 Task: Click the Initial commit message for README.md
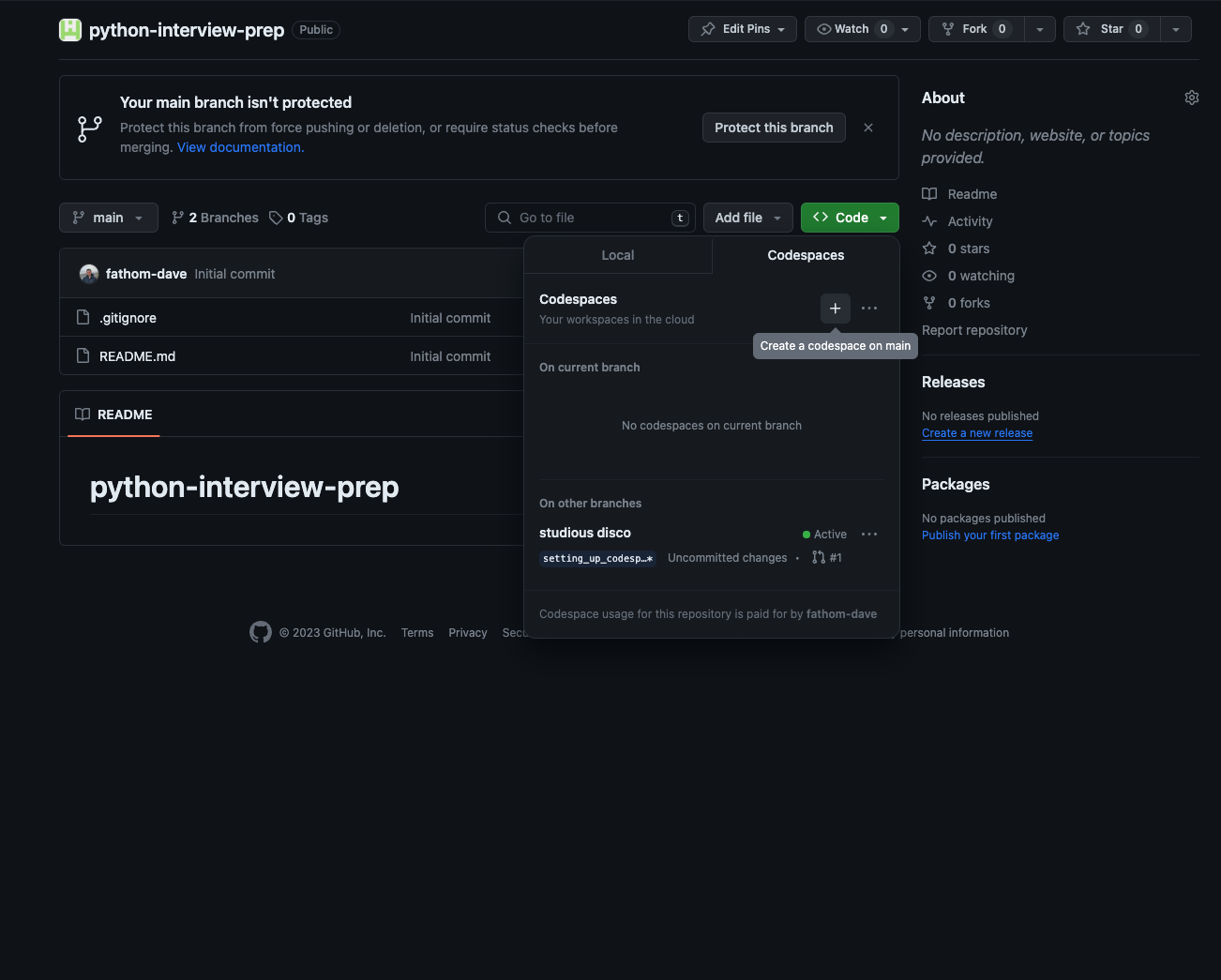(x=450, y=356)
